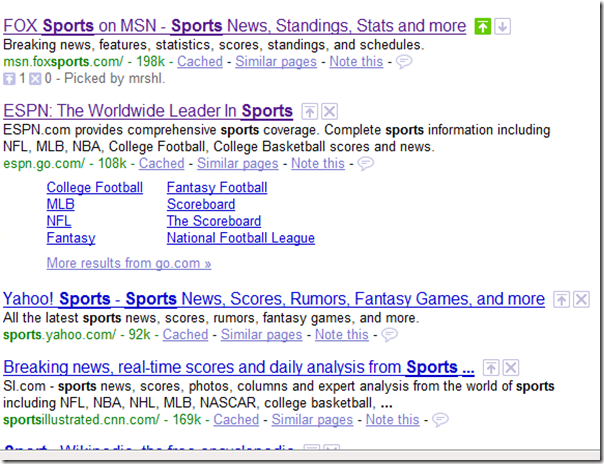The height and width of the screenshot is (464, 604).
Task: Click Similar pages for sportsillustrated.cnn.com
Action: click(312, 420)
